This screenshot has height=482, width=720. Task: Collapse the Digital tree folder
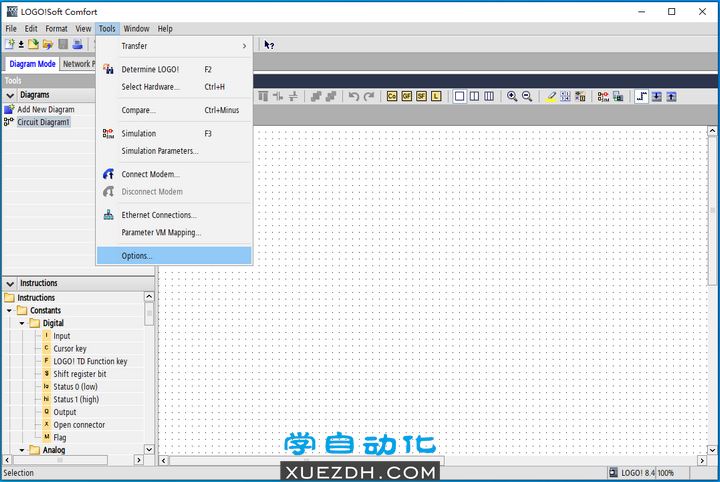point(22,324)
